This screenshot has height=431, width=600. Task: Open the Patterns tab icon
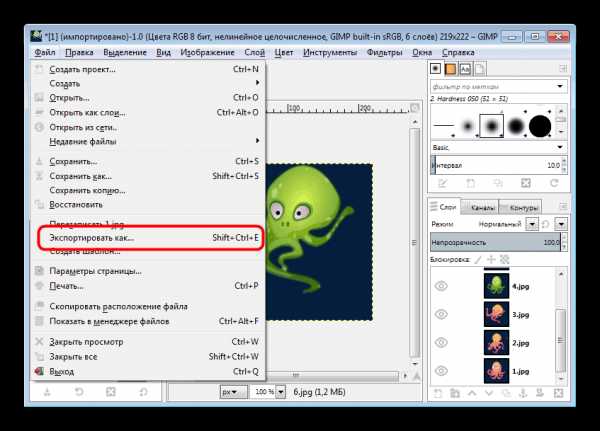[450, 69]
